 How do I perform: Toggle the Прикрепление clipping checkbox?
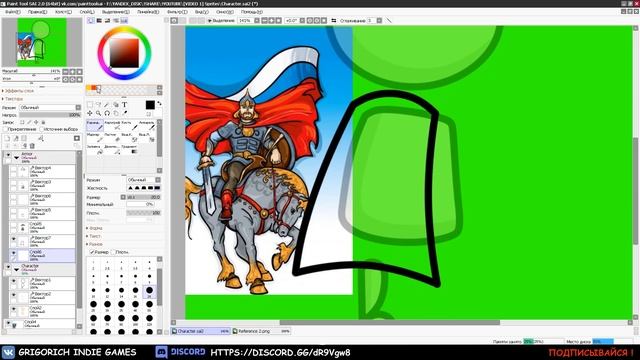pyautogui.click(x=5, y=129)
